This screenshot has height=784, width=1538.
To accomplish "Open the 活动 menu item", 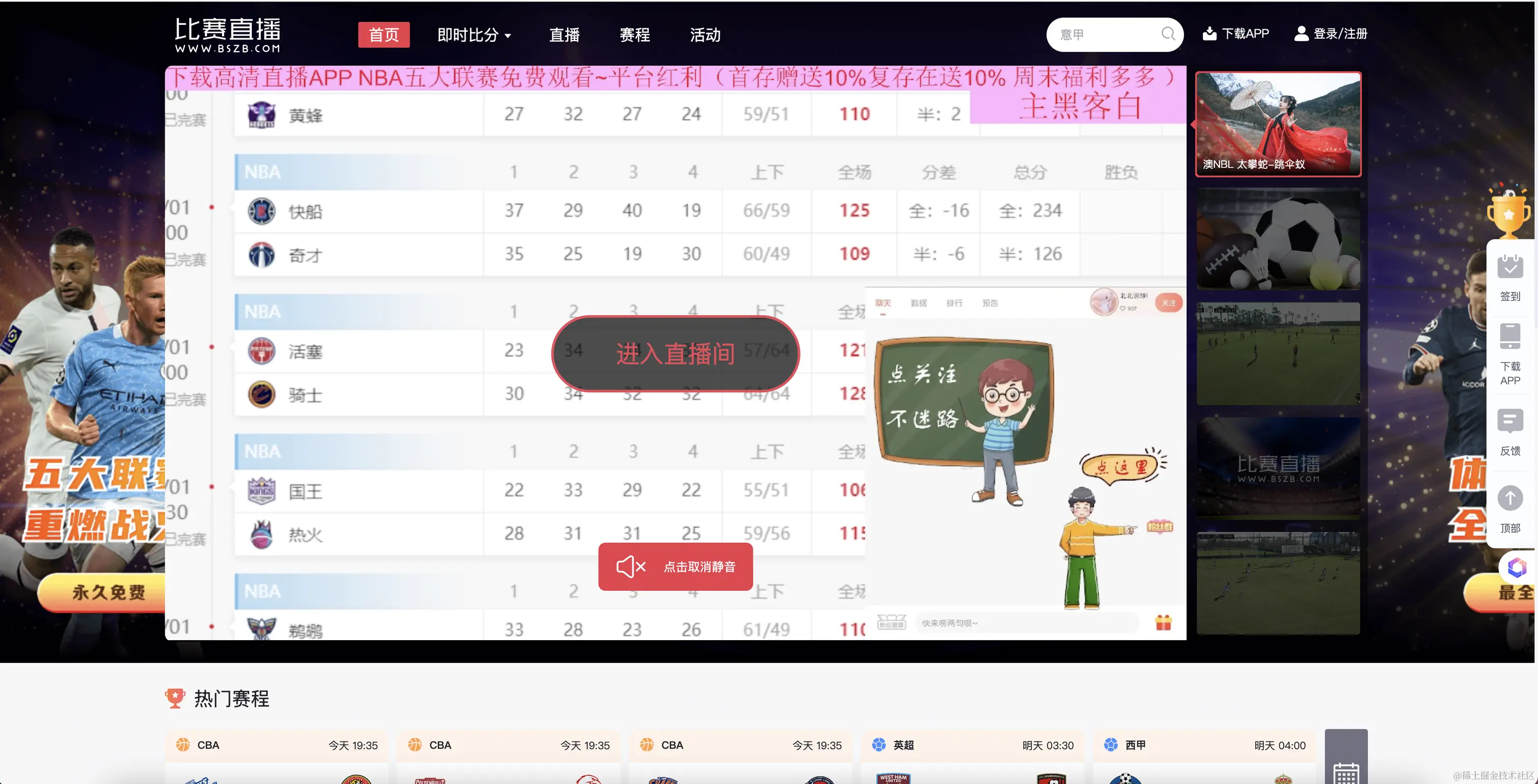I will (705, 35).
